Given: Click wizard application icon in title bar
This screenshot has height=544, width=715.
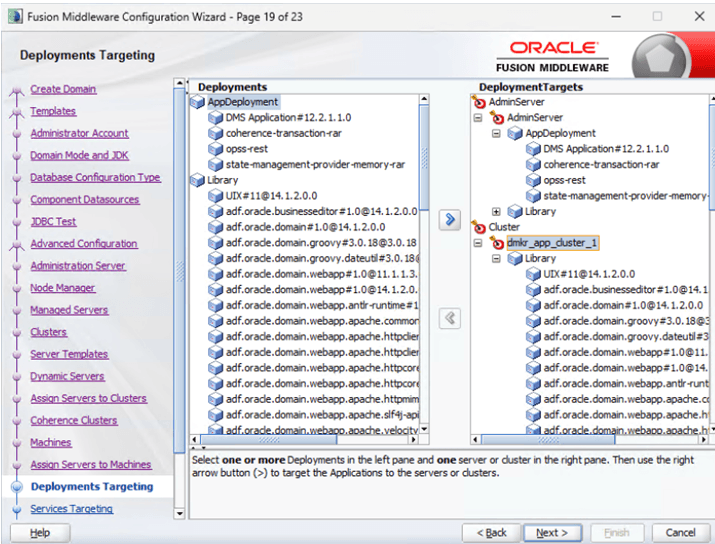Looking at the screenshot, I should 16,17.
